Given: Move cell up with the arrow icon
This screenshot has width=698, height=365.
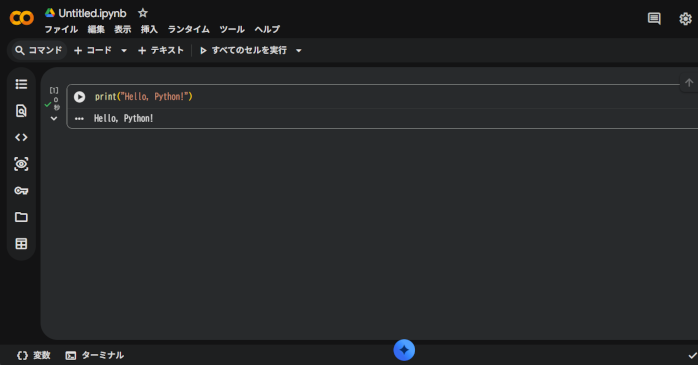Looking at the screenshot, I should [x=689, y=83].
